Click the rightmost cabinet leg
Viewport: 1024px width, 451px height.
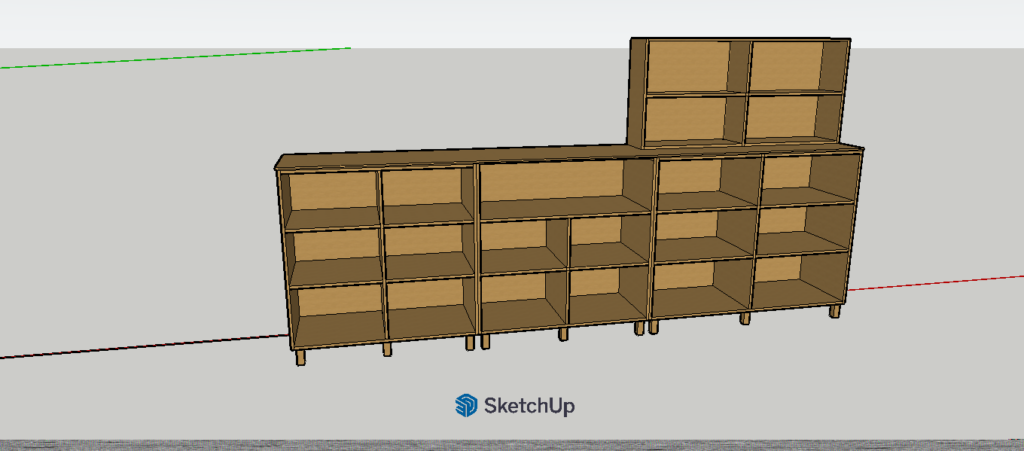click(834, 311)
